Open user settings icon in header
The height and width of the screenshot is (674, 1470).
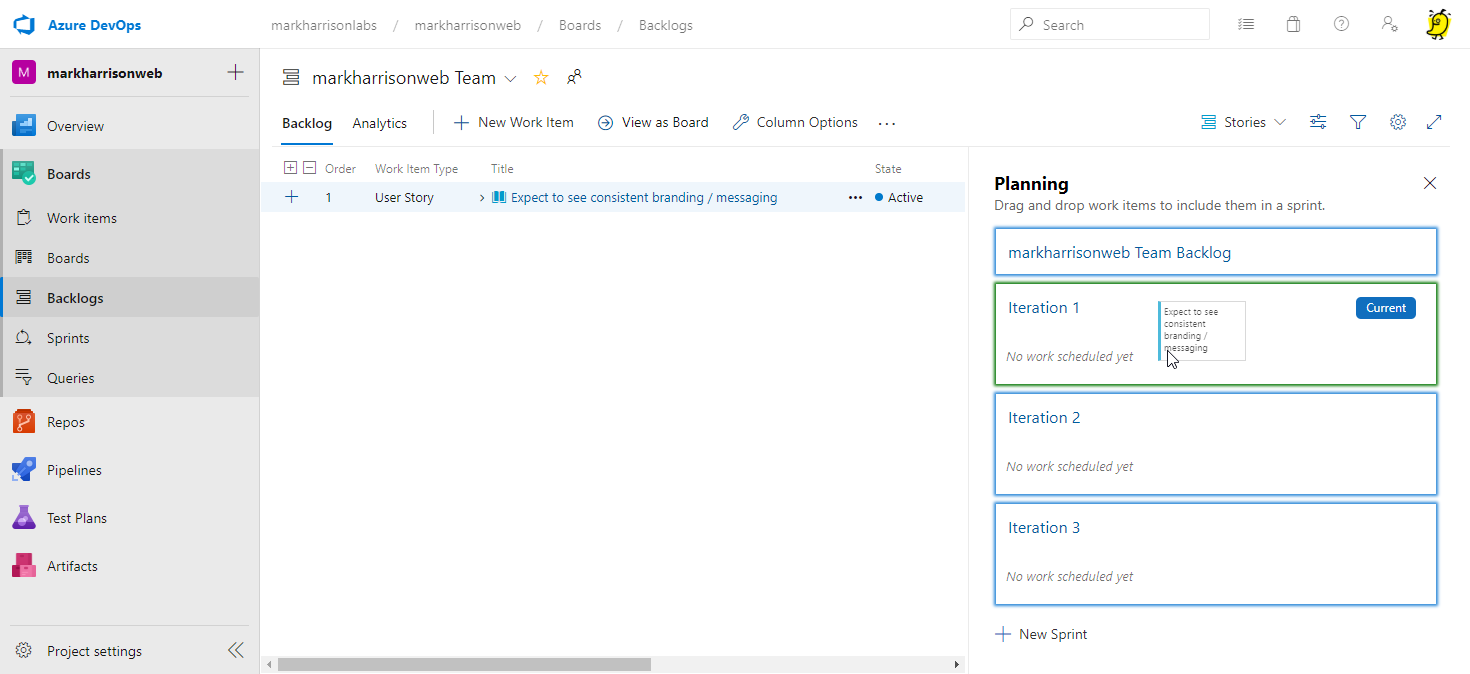[x=1389, y=25]
